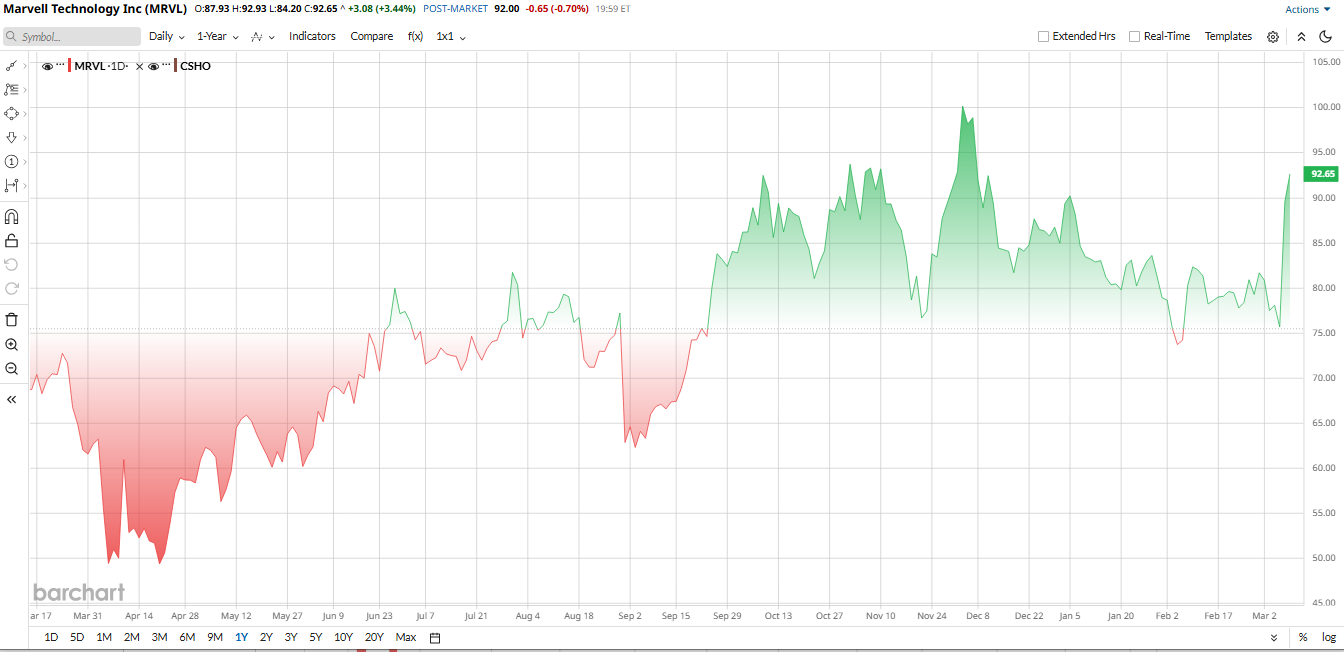Select the trend line drawing tool
This screenshot has height=652, width=1344.
coord(11,65)
